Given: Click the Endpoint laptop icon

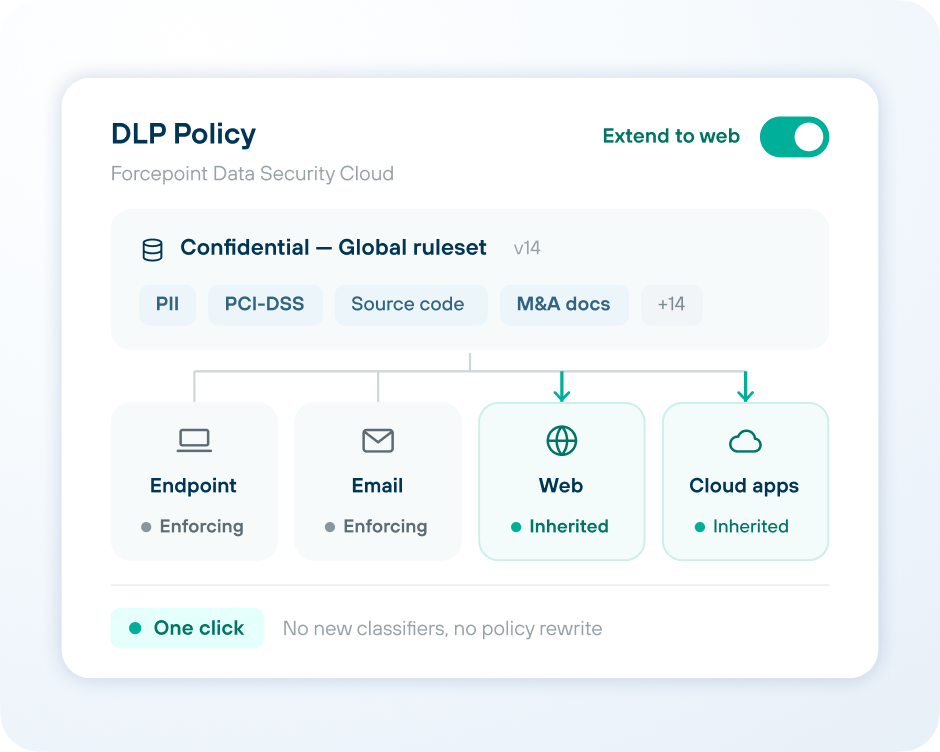Looking at the screenshot, I should coord(194,440).
